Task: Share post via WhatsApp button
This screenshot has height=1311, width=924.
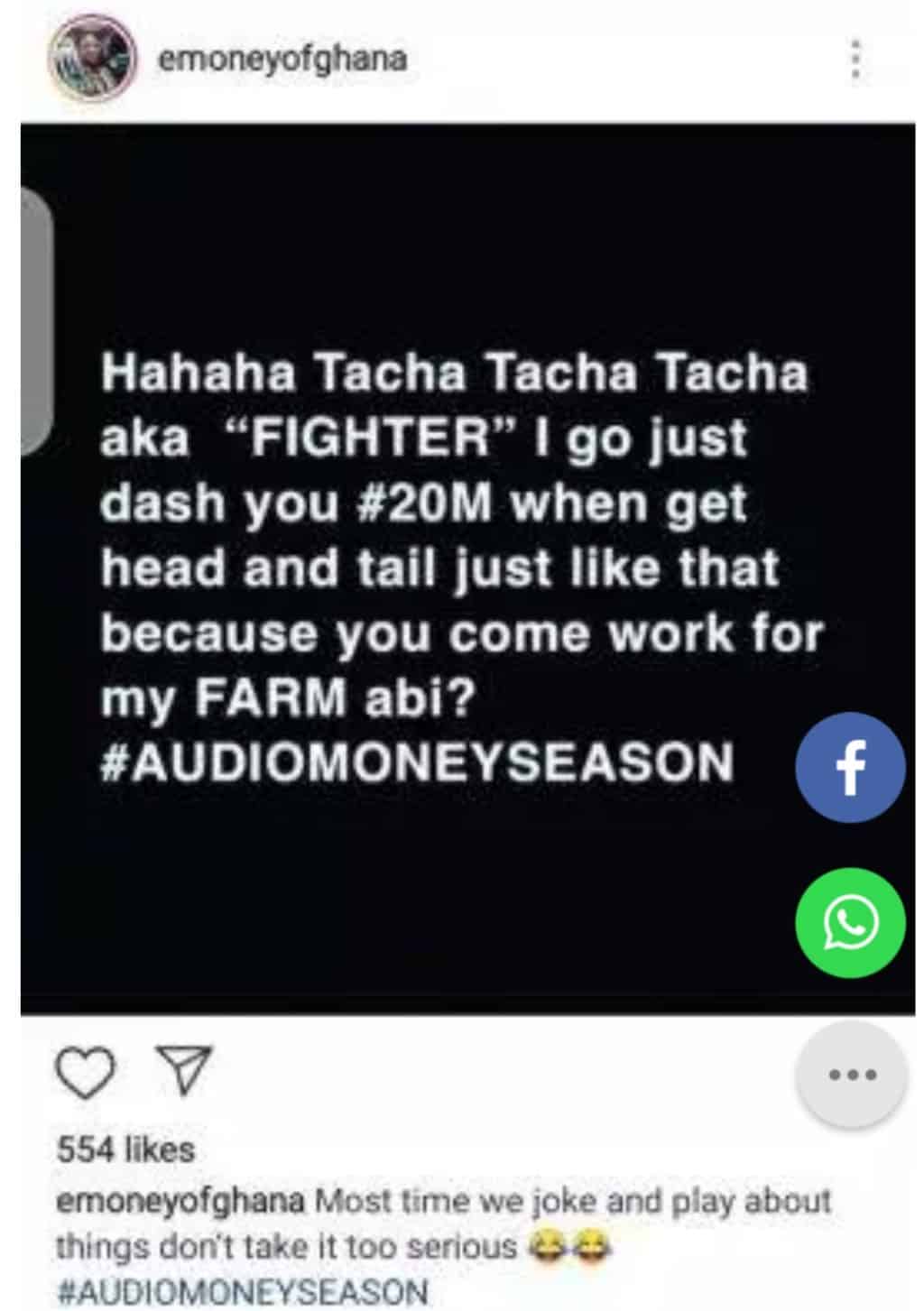Action: [x=850, y=922]
